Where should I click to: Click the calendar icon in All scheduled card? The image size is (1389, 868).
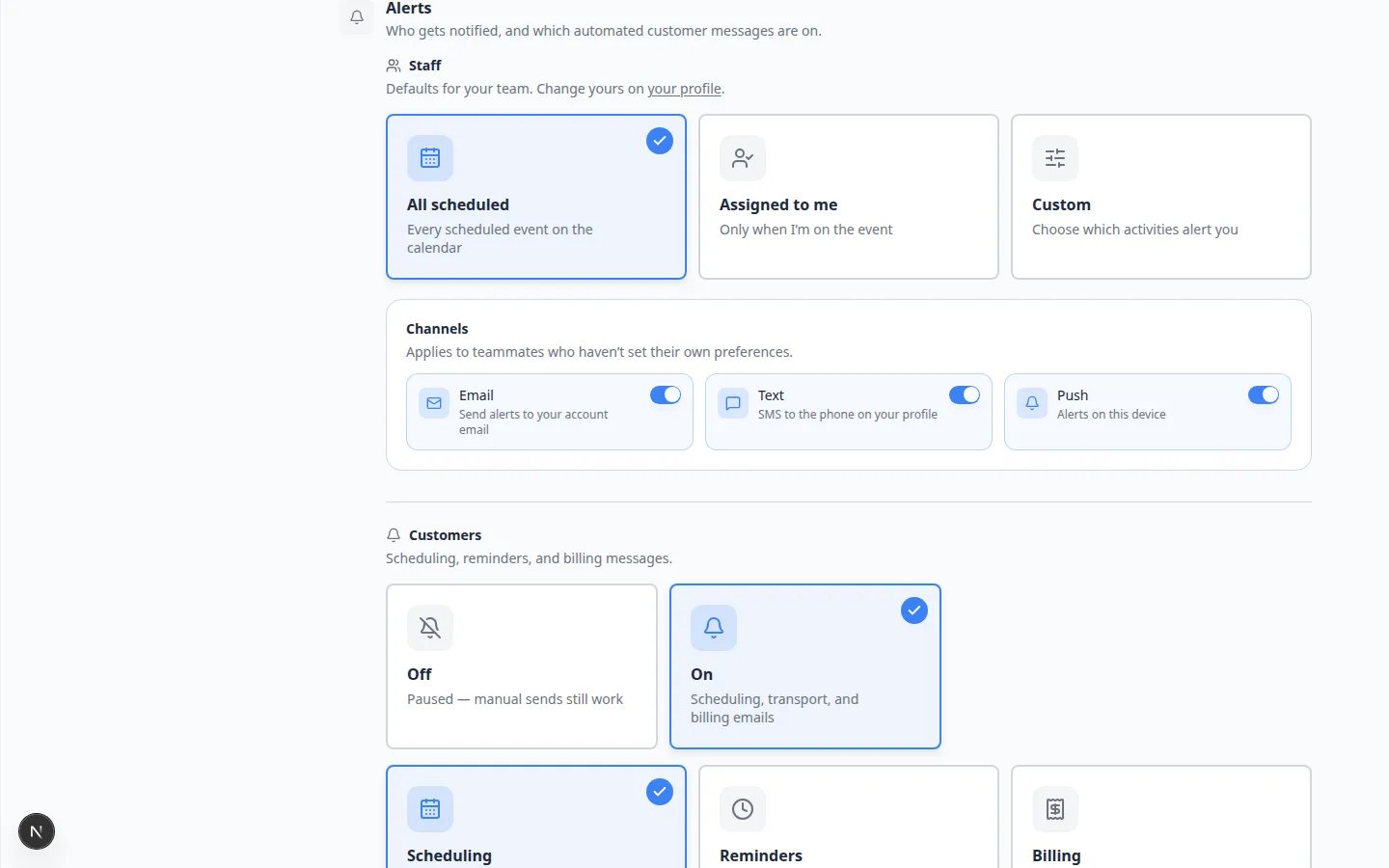[430, 158]
